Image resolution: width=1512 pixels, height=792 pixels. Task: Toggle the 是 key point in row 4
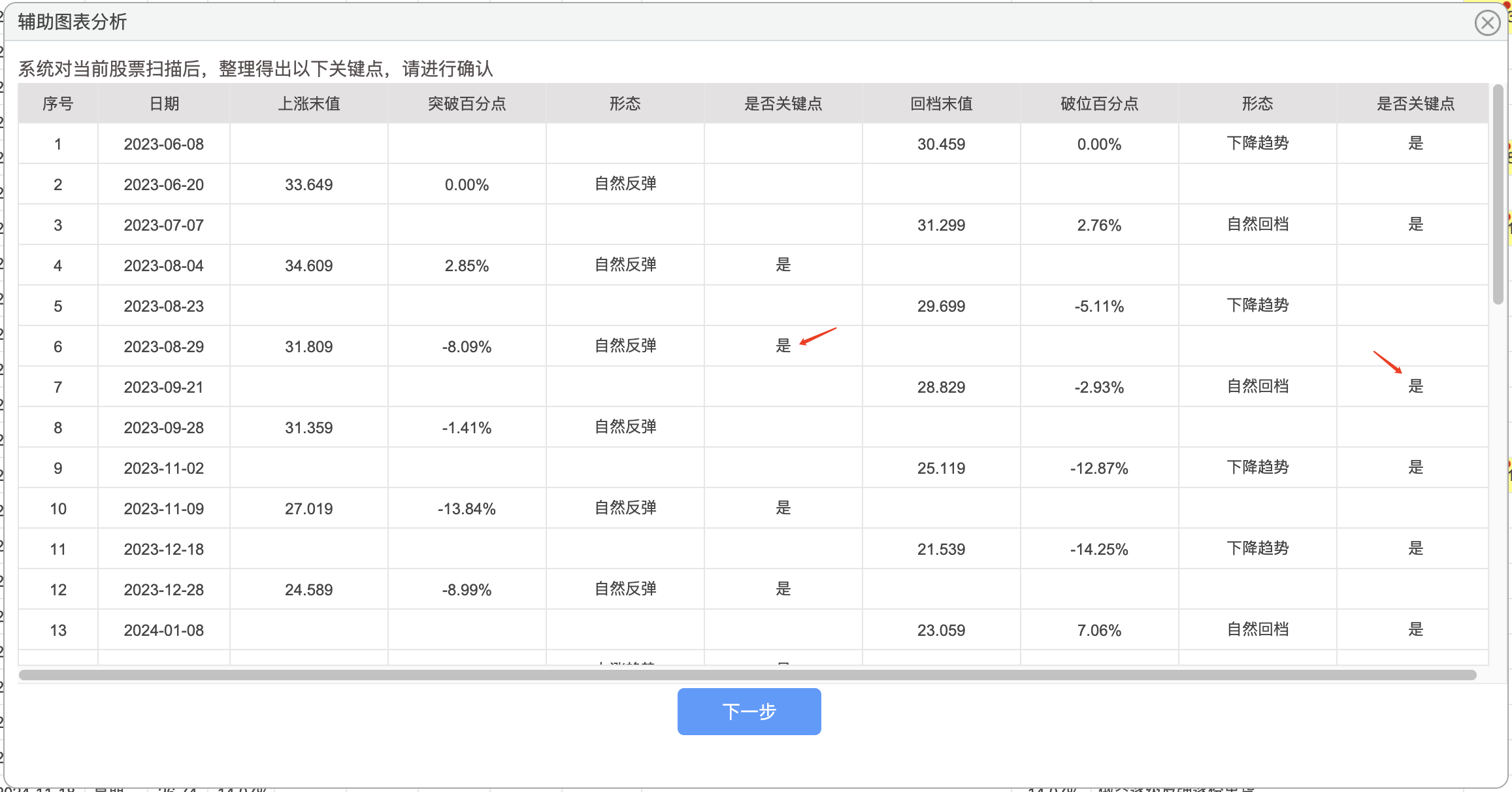(783, 265)
